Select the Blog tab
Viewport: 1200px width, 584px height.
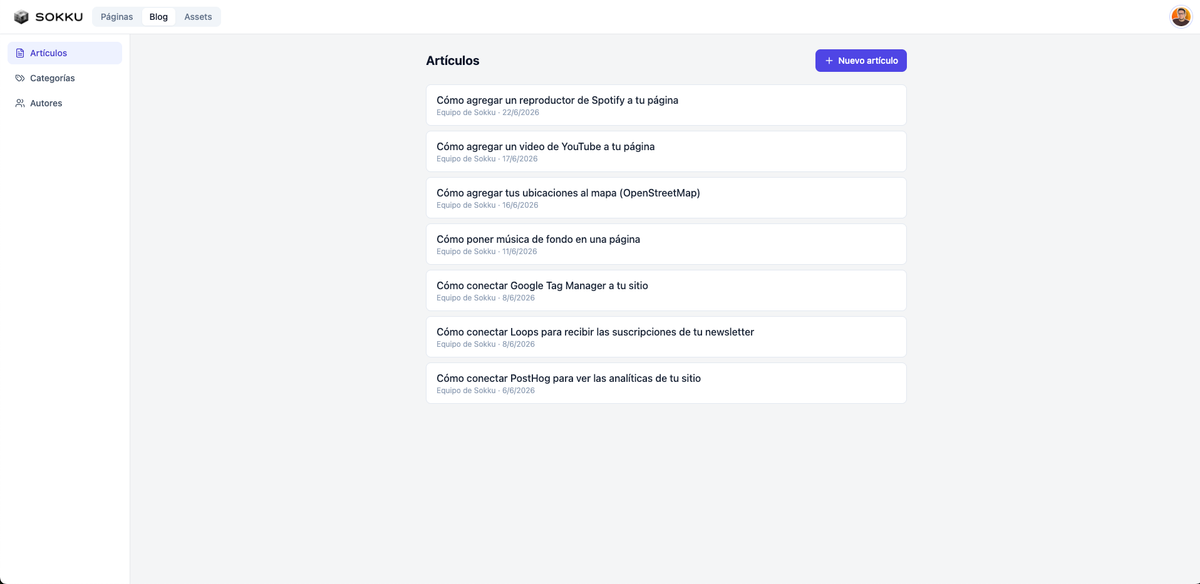(x=158, y=17)
